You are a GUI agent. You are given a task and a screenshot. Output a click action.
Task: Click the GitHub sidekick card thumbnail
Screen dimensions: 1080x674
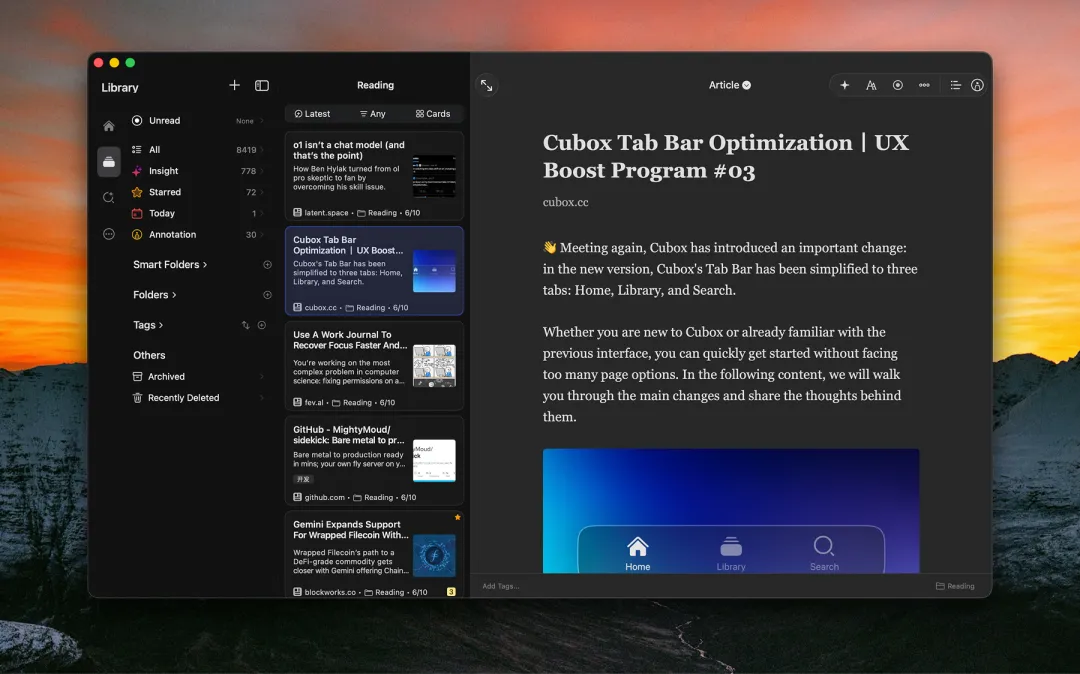(x=434, y=461)
